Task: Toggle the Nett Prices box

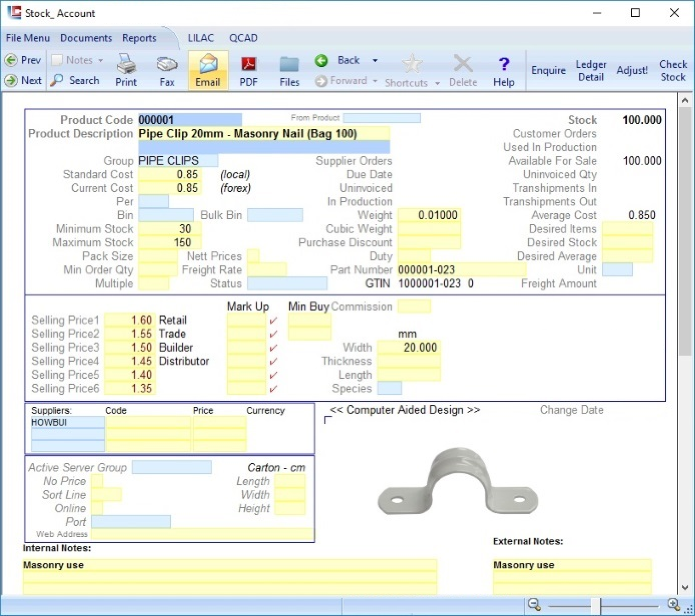Action: coord(253,256)
